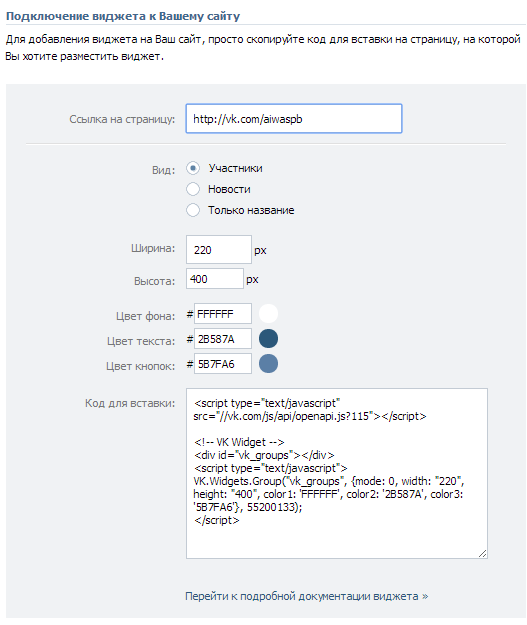Image resolution: width=527 pixels, height=625 pixels.
Task: Click the Подключение виджета к Вашему сайту heading
Action: (x=123, y=16)
